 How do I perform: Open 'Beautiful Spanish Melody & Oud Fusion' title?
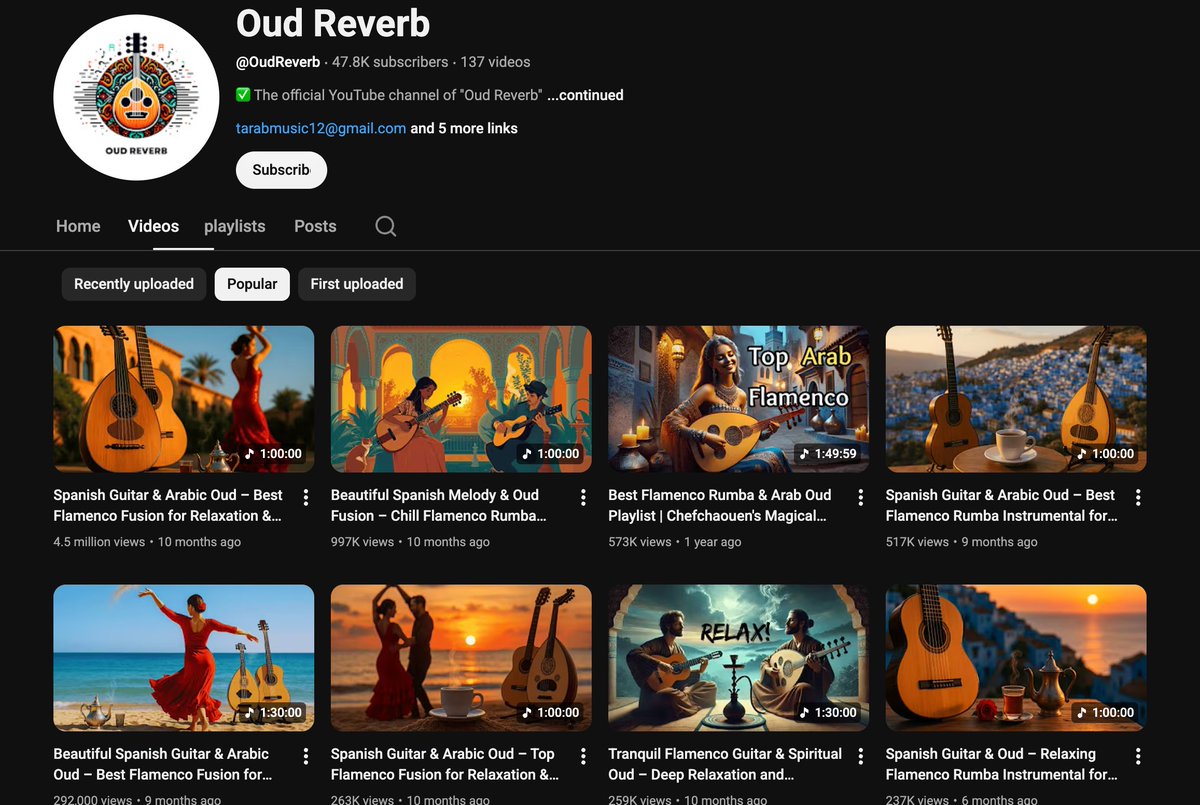coord(439,505)
